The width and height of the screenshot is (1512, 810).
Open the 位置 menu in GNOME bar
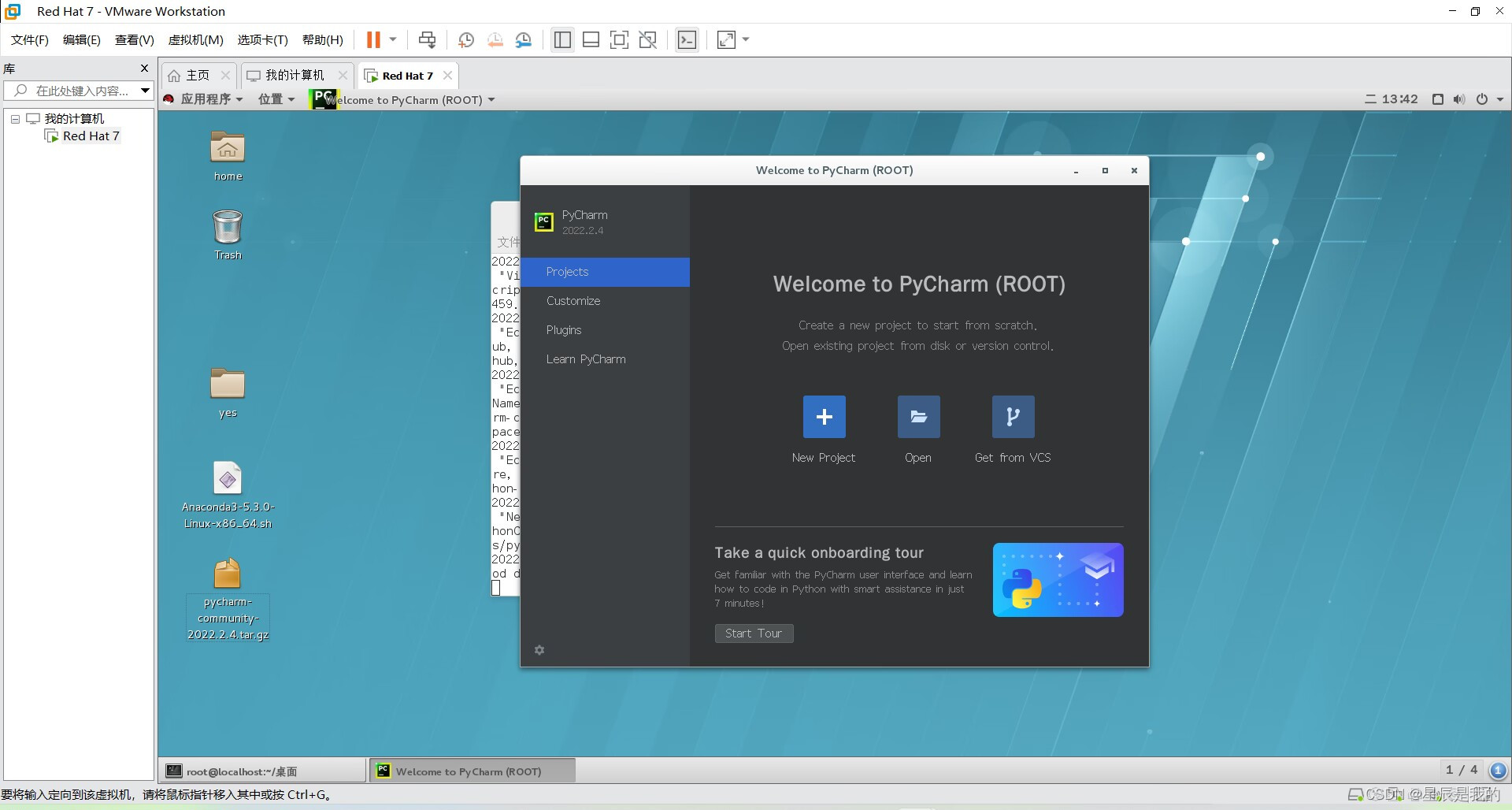pos(276,99)
